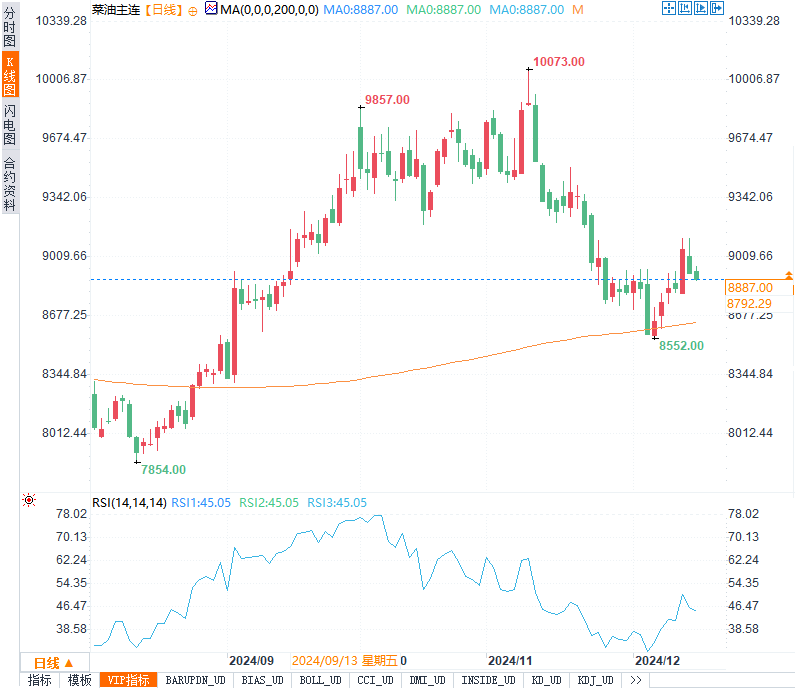This screenshot has width=795, height=688.
Task: Click the four-pane layout icon at top right
Action: click(668, 8)
